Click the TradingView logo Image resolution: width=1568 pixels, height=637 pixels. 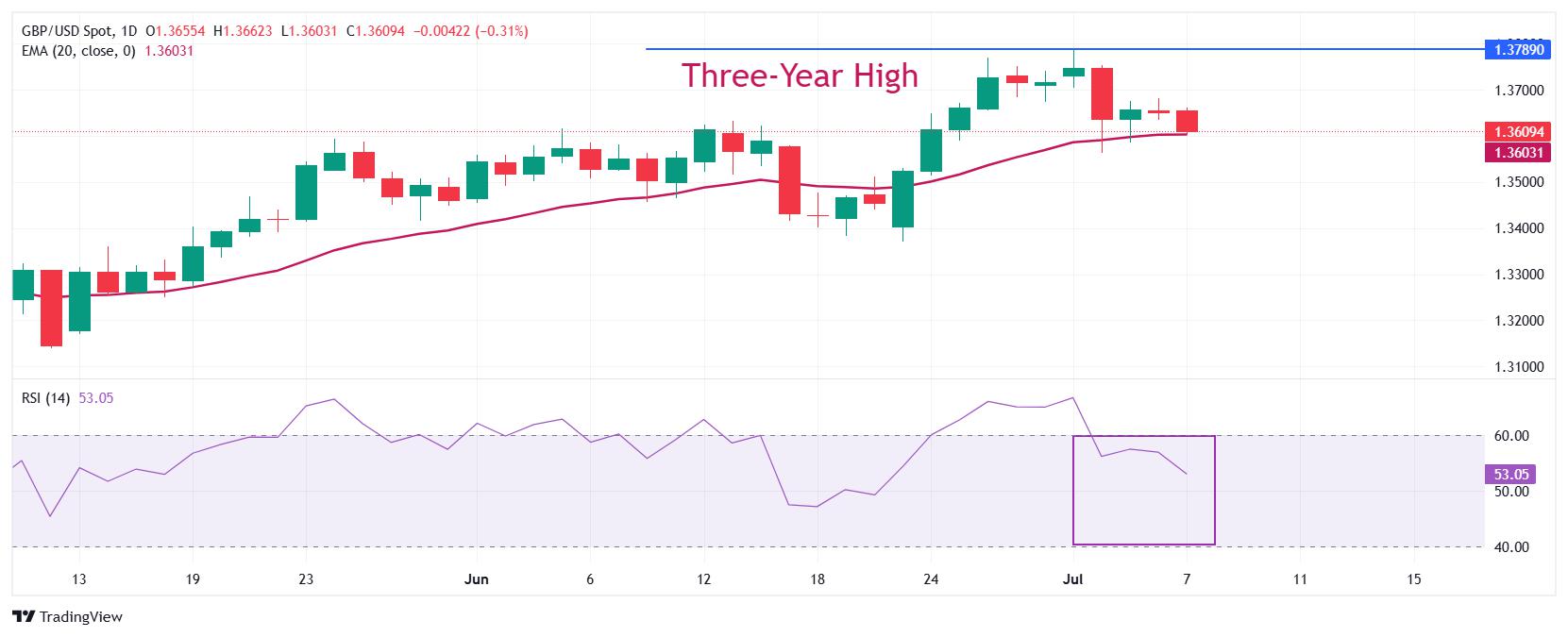(x=69, y=616)
